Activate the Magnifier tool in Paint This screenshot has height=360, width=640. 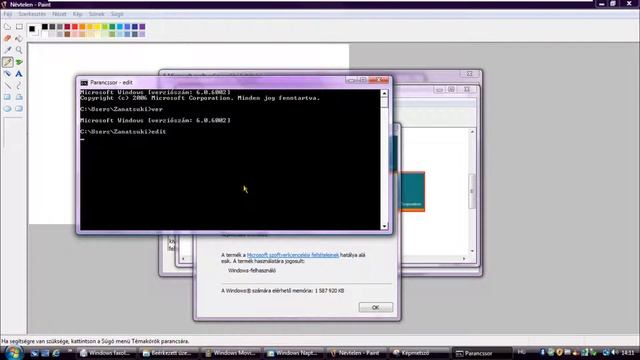19,50
